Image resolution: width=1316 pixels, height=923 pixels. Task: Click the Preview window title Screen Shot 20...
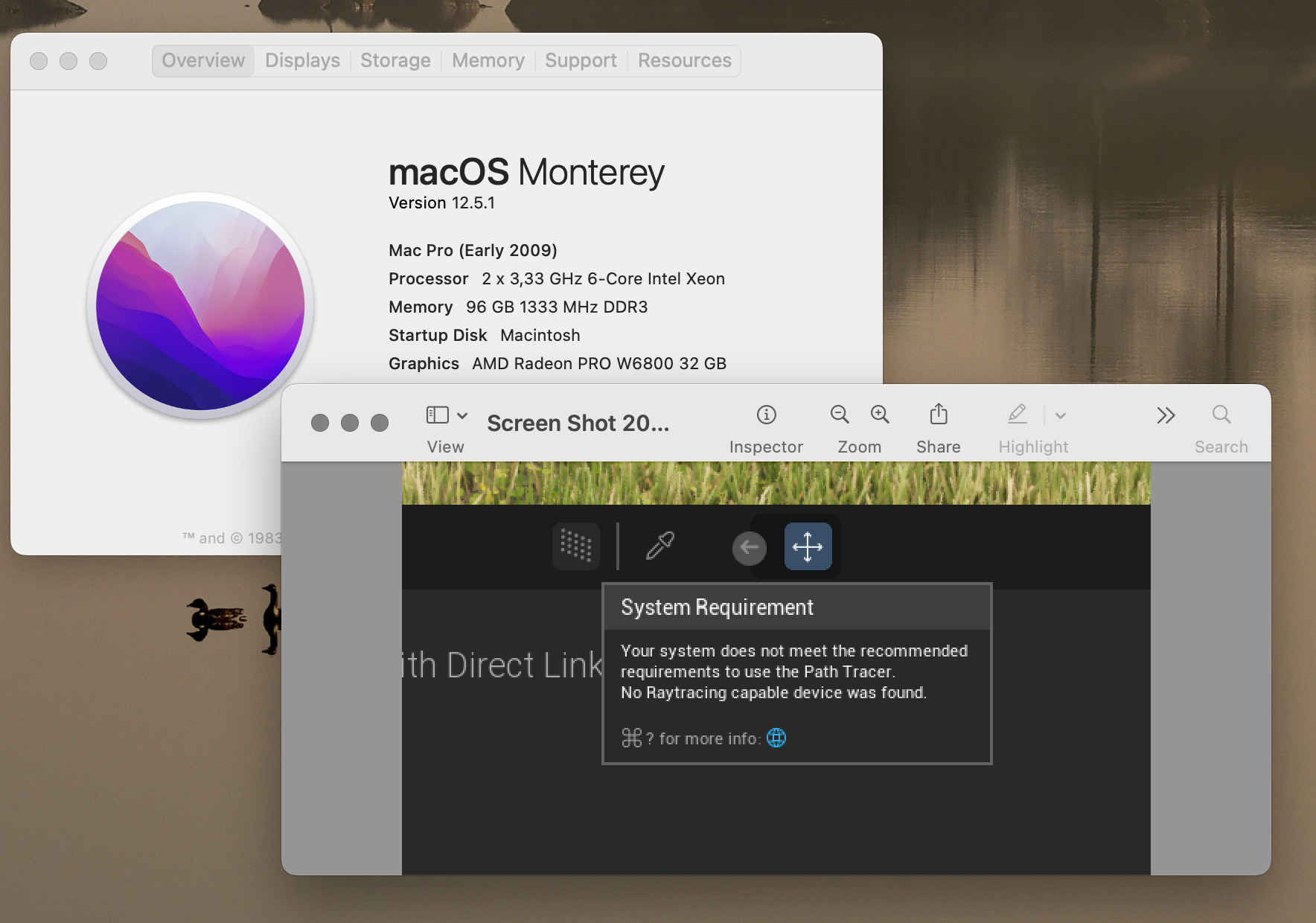click(x=578, y=423)
